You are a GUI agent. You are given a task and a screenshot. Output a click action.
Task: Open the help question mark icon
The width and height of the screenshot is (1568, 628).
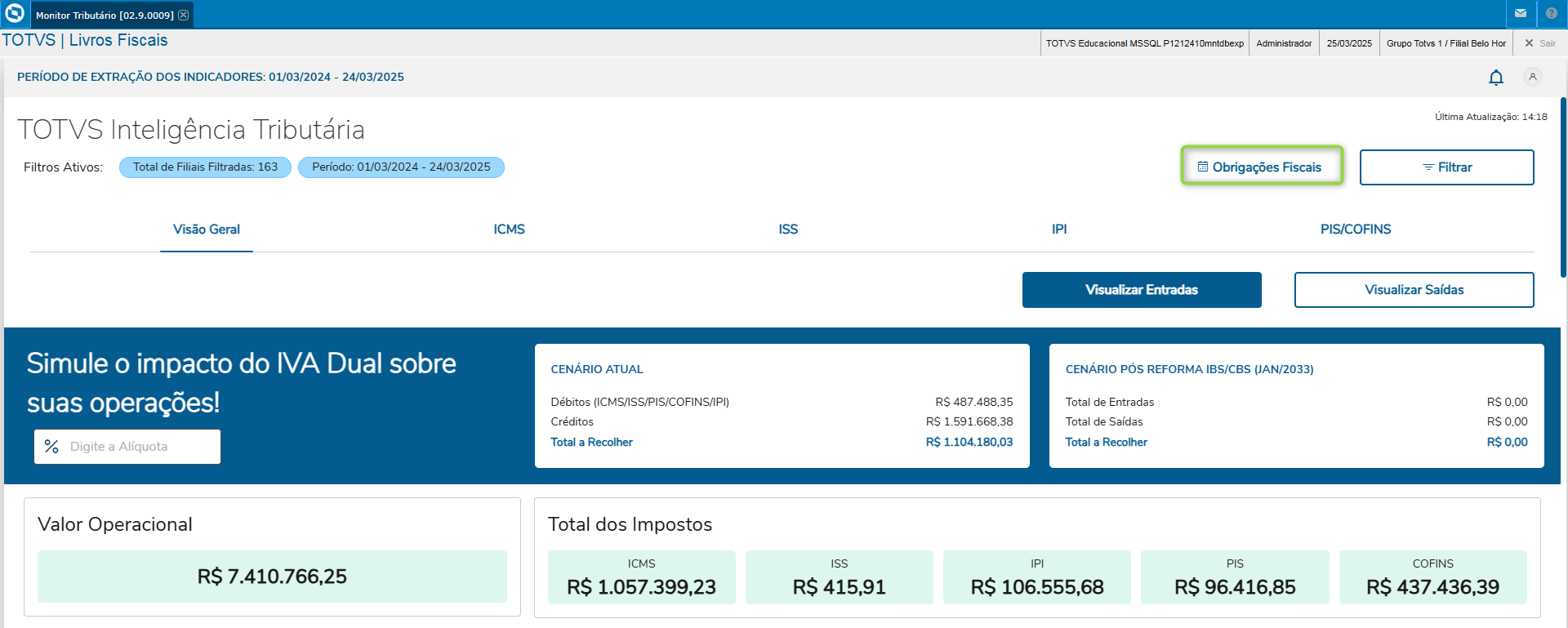point(1552,13)
